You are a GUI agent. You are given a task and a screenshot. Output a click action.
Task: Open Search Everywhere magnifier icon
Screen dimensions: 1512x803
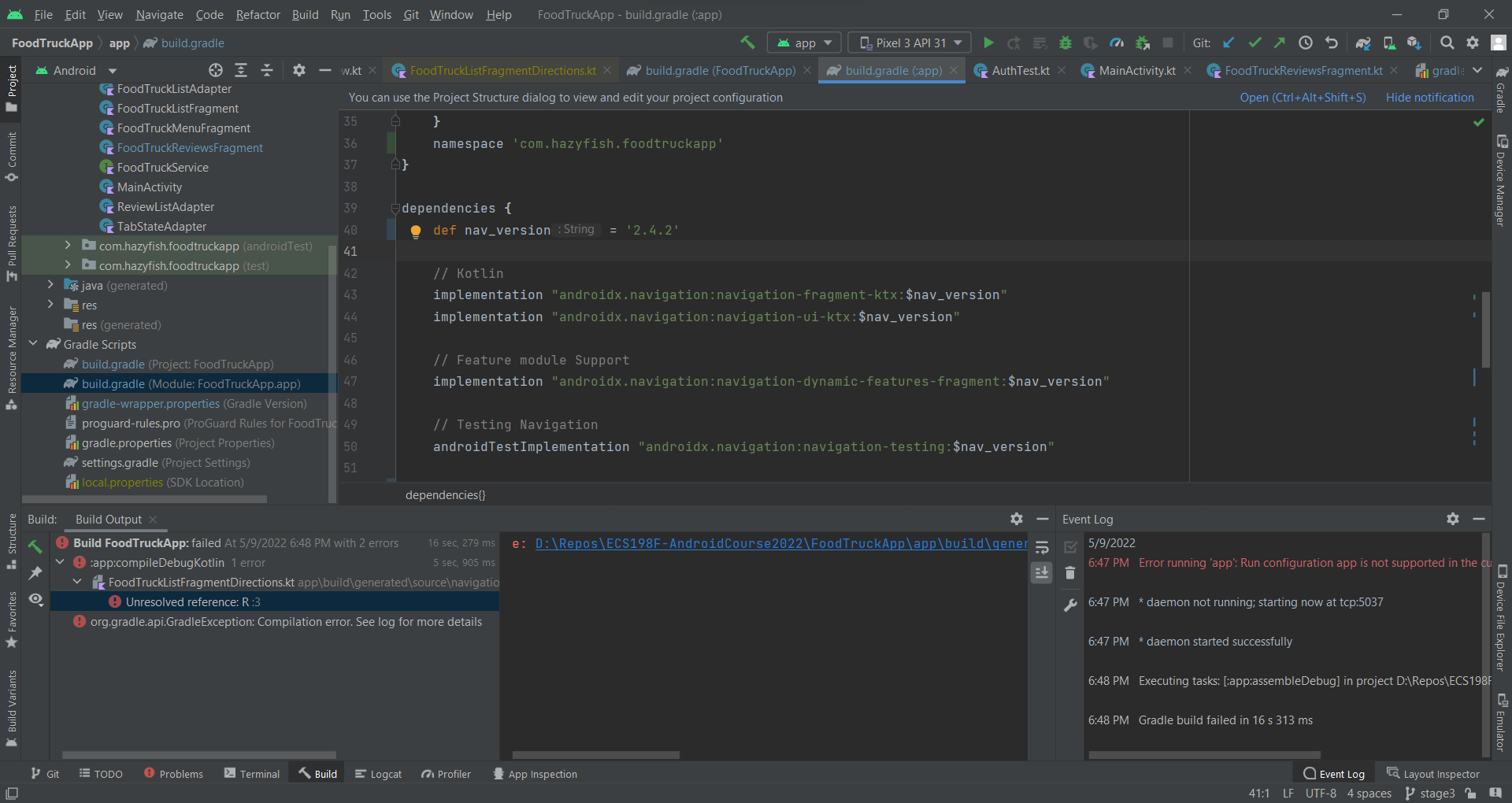[x=1447, y=43]
